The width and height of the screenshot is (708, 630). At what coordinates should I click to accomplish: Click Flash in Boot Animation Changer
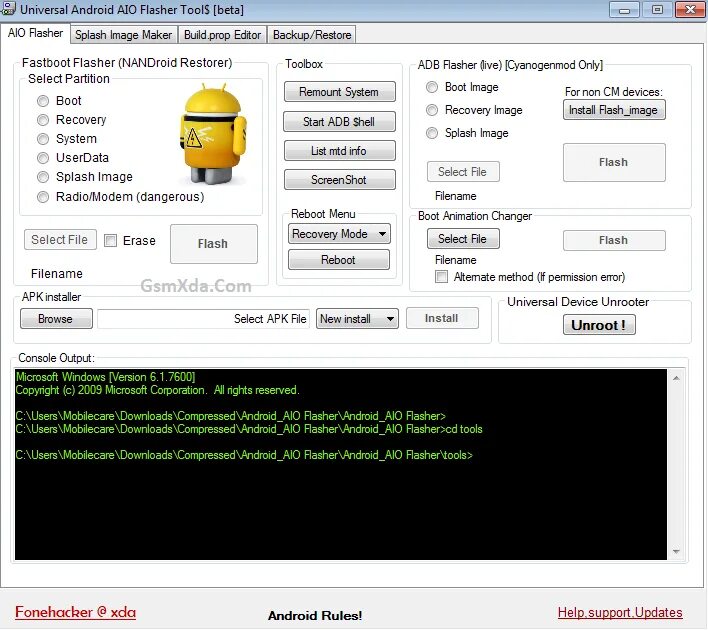[x=614, y=240]
